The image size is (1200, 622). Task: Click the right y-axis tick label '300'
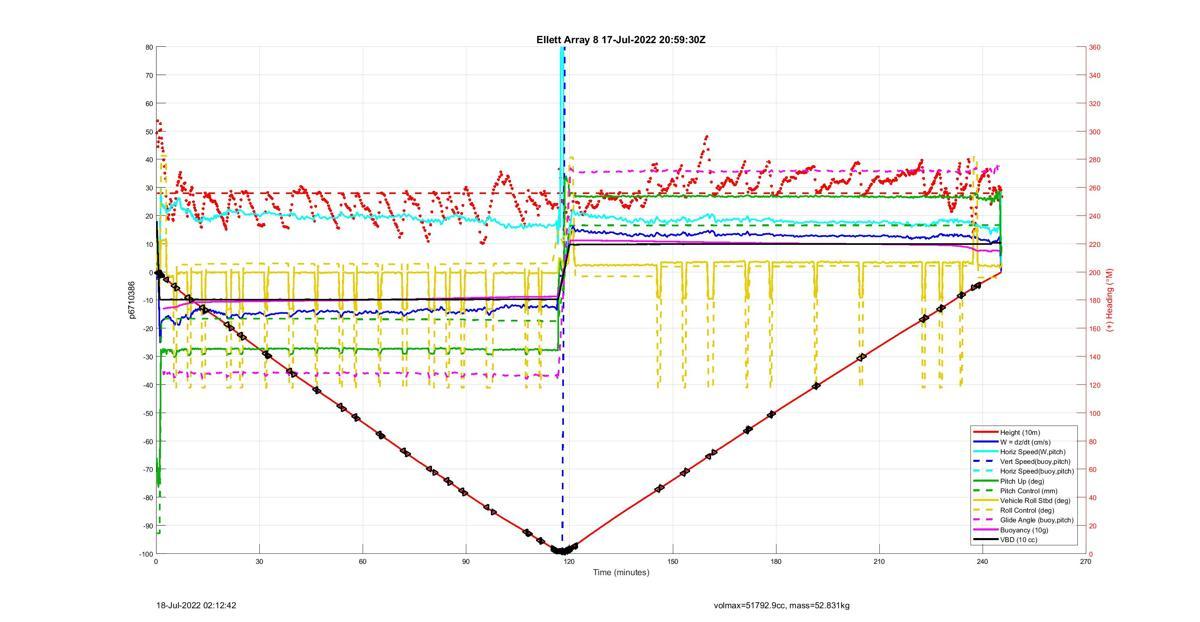(x=1095, y=132)
